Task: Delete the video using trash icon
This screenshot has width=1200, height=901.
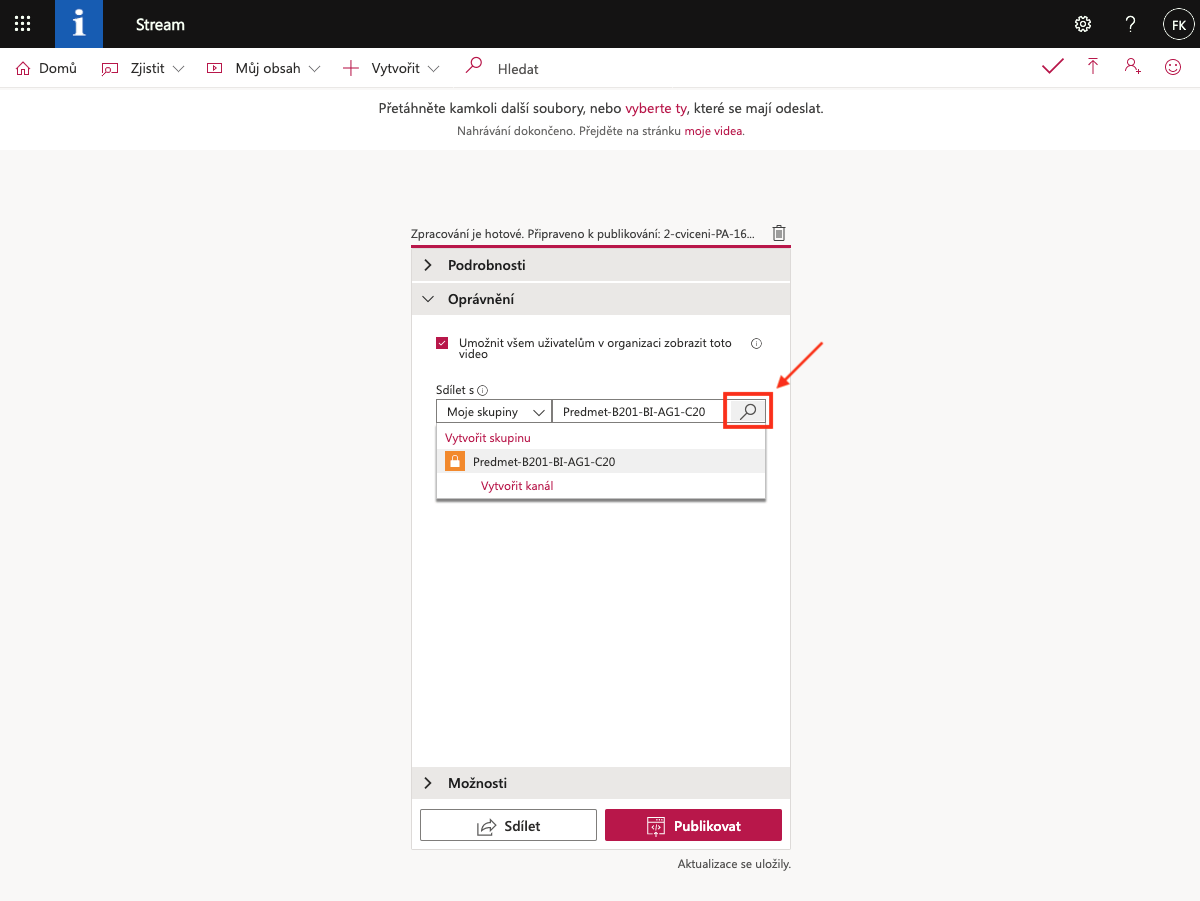Action: 779,233
